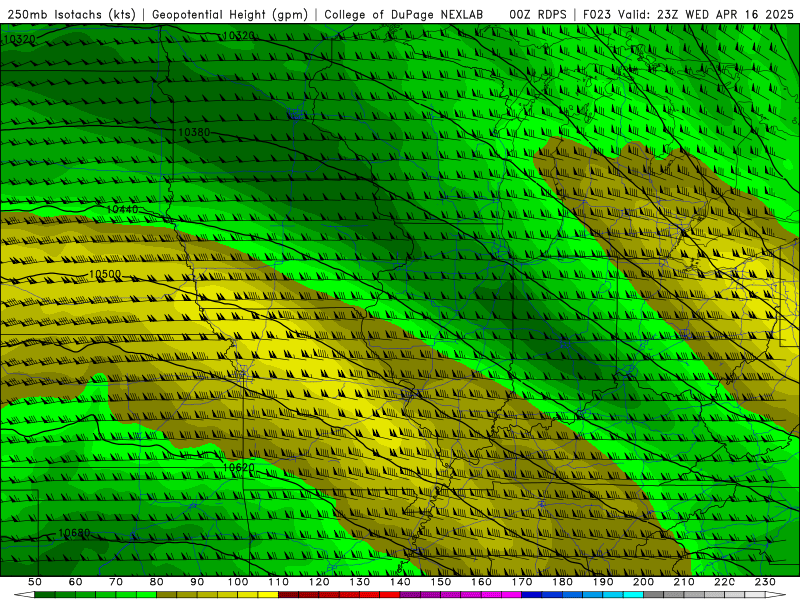Click the 80 value on color scale
Image resolution: width=800 pixels, height=600 pixels.
pyautogui.click(x=157, y=582)
